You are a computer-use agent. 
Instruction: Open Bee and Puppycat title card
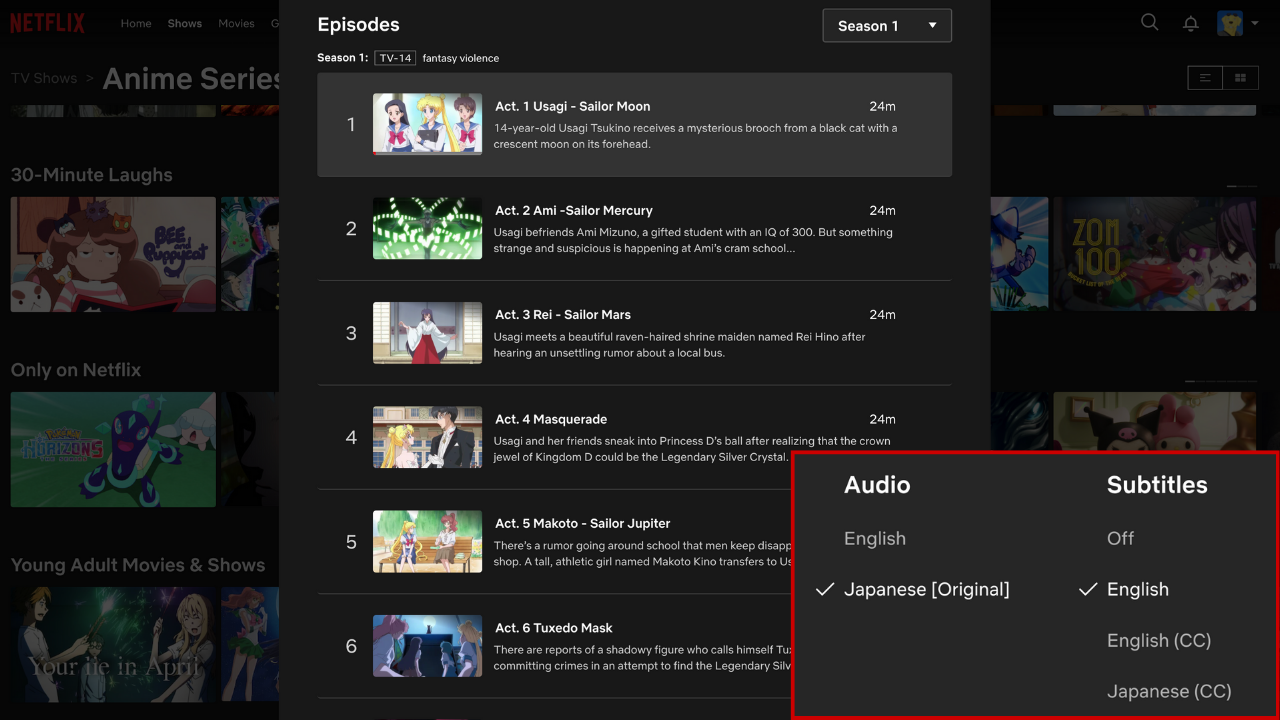(113, 254)
